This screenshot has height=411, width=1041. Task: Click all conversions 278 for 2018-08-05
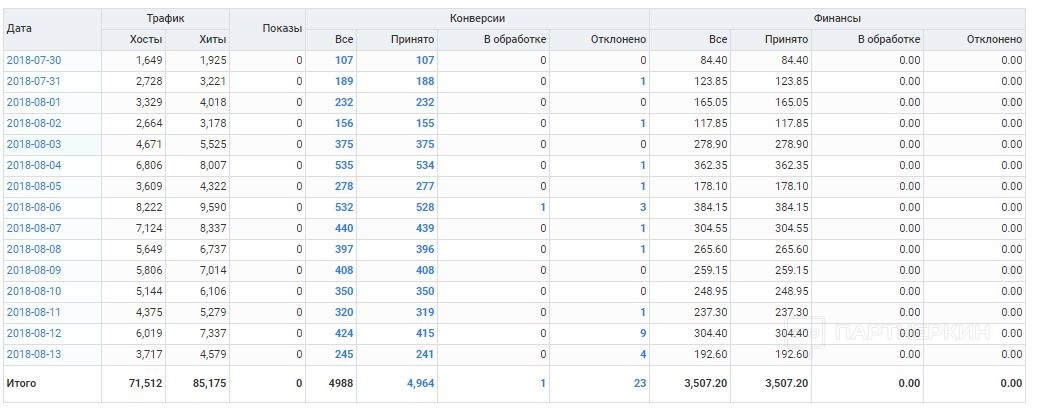pos(345,187)
